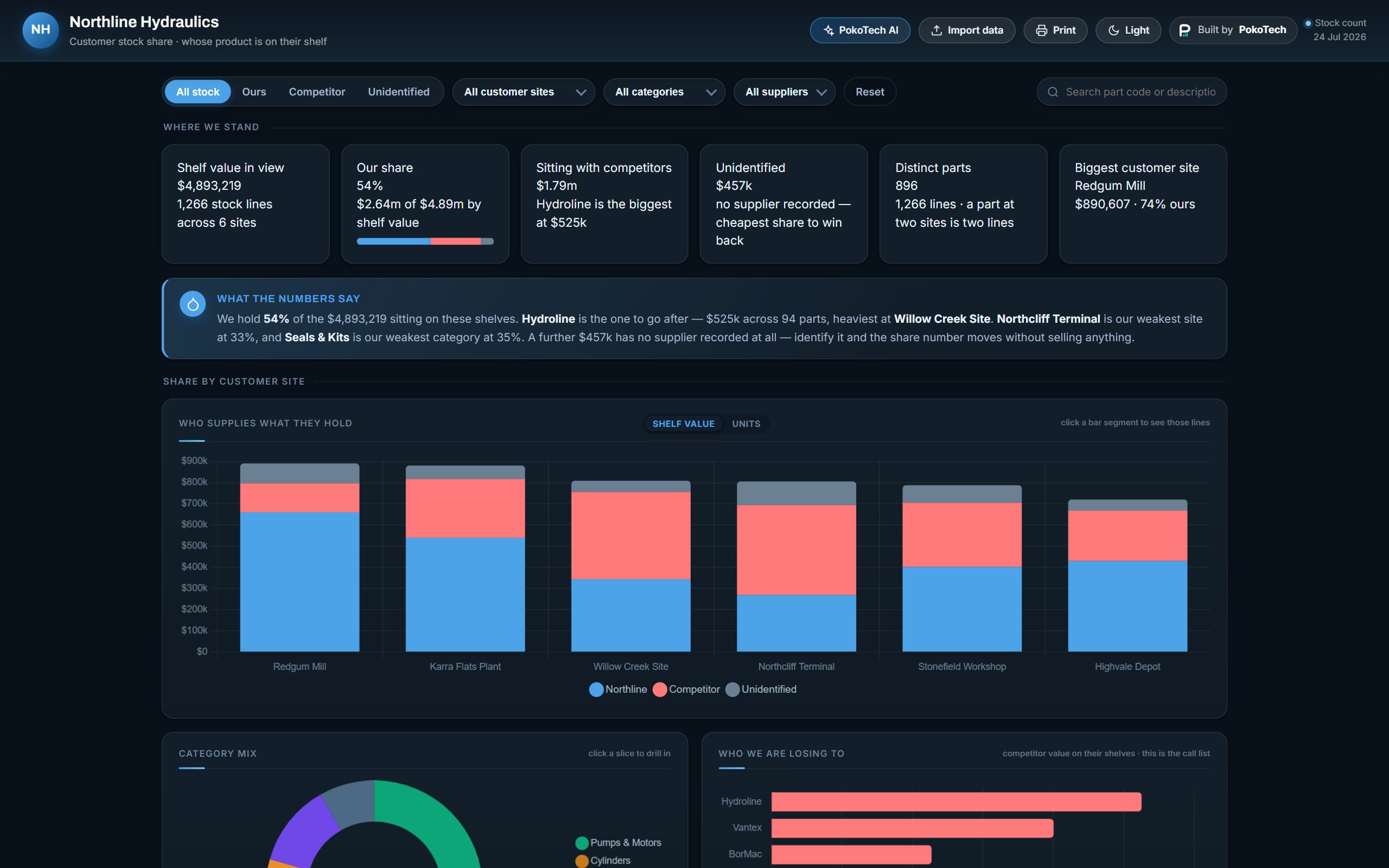The image size is (1389, 868).
Task: Click Redgum Mill axis label
Action: 300,667
